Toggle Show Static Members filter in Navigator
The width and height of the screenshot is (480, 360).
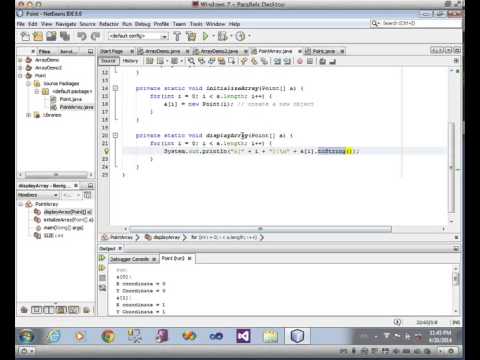(49, 310)
